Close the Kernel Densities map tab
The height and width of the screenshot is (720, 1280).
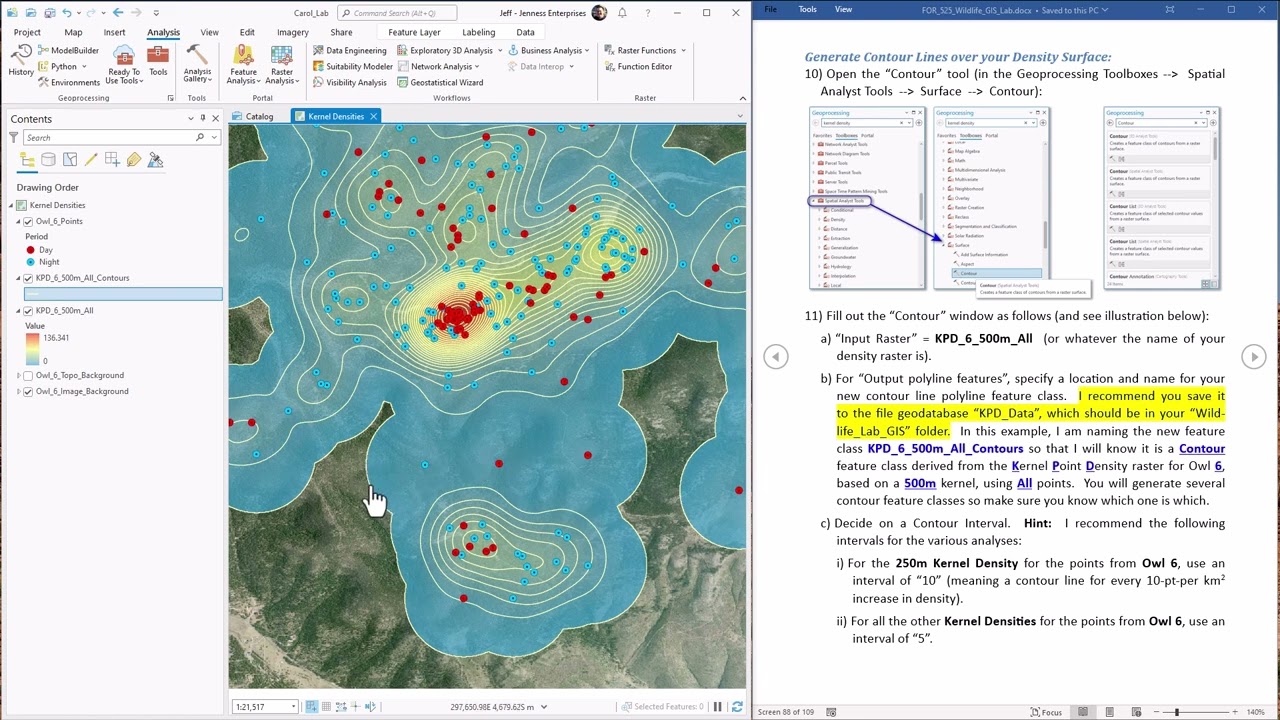click(x=373, y=116)
